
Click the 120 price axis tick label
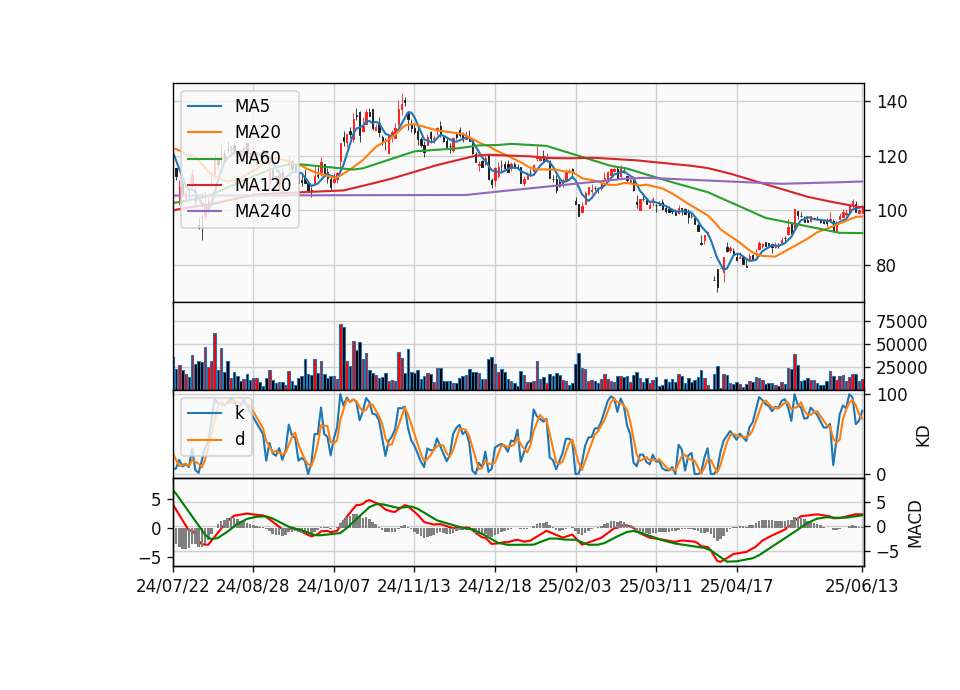[892, 157]
